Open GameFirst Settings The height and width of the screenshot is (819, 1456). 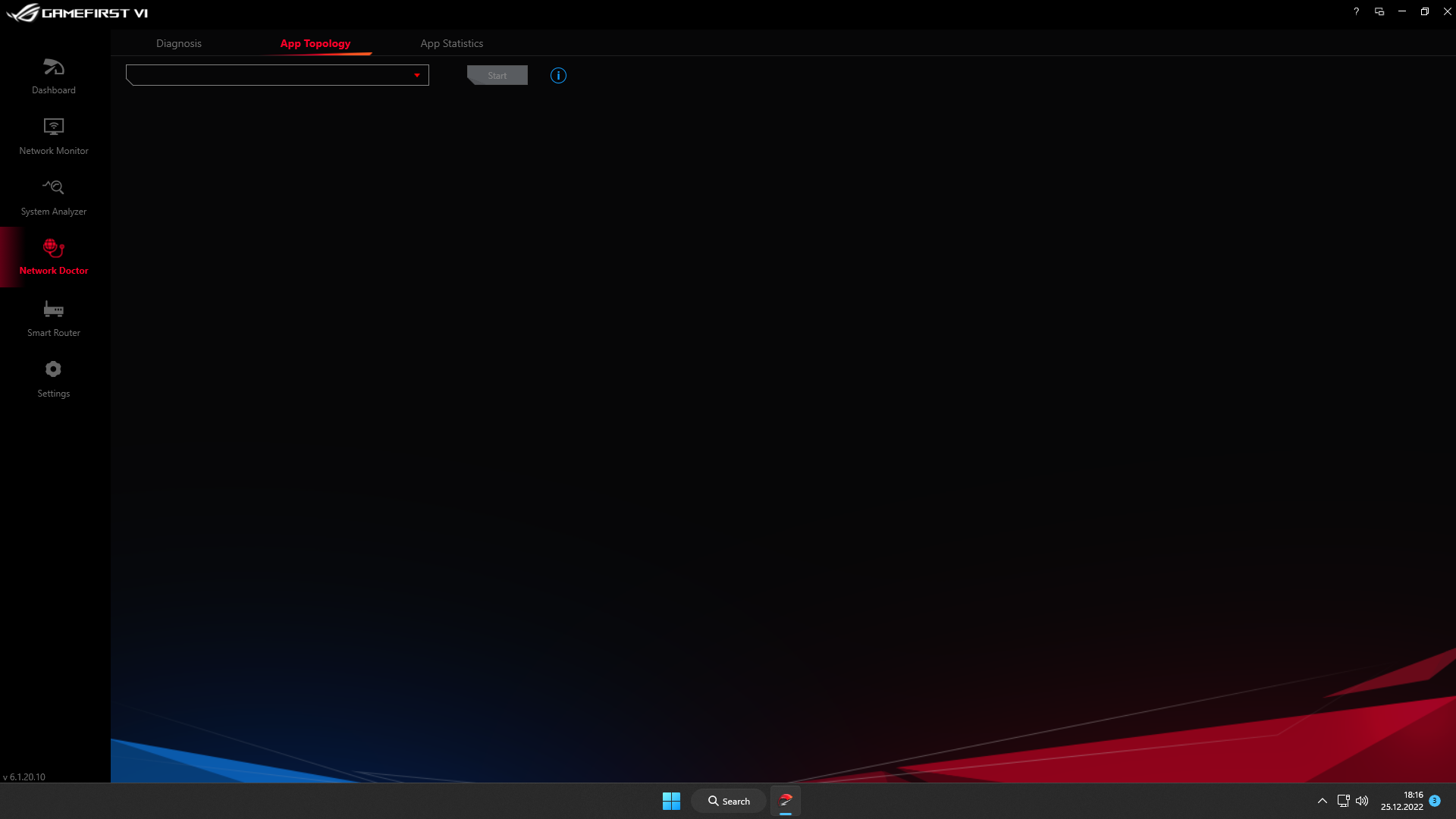click(x=53, y=379)
